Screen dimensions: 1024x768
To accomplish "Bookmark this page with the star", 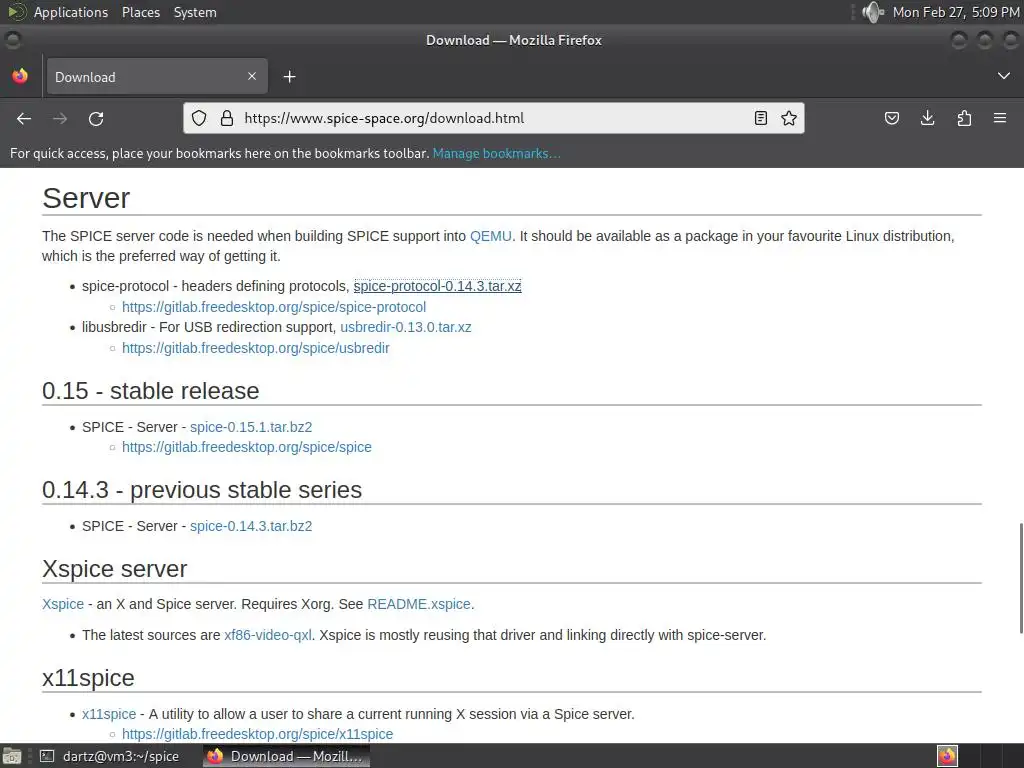I will [x=789, y=118].
